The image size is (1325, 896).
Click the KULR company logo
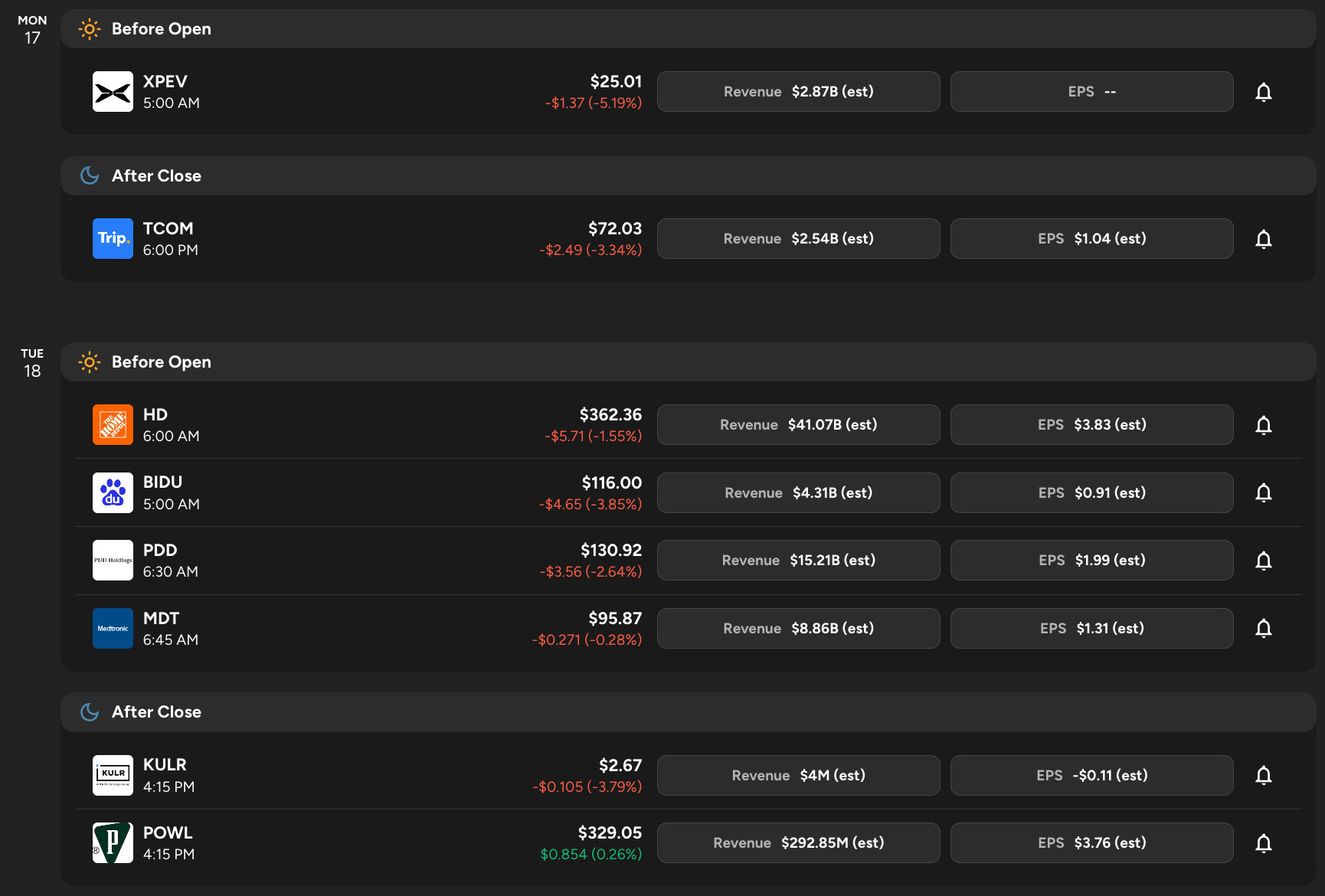coord(113,776)
